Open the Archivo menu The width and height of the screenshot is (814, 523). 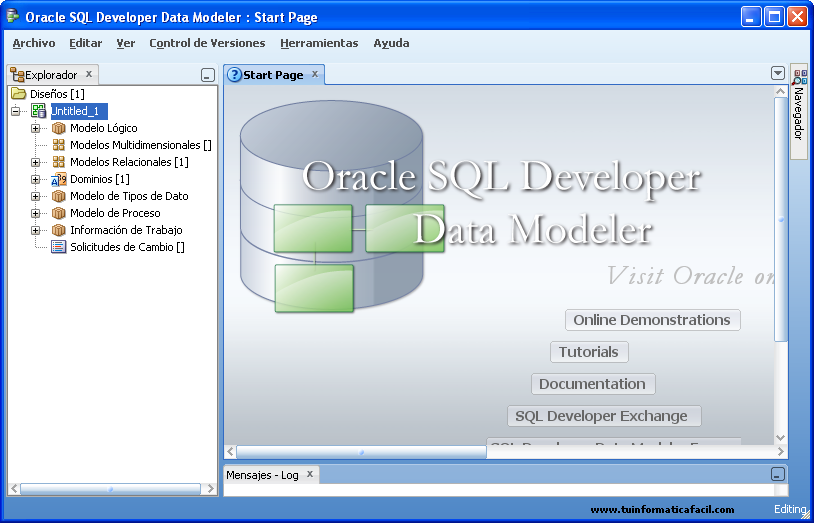34,43
